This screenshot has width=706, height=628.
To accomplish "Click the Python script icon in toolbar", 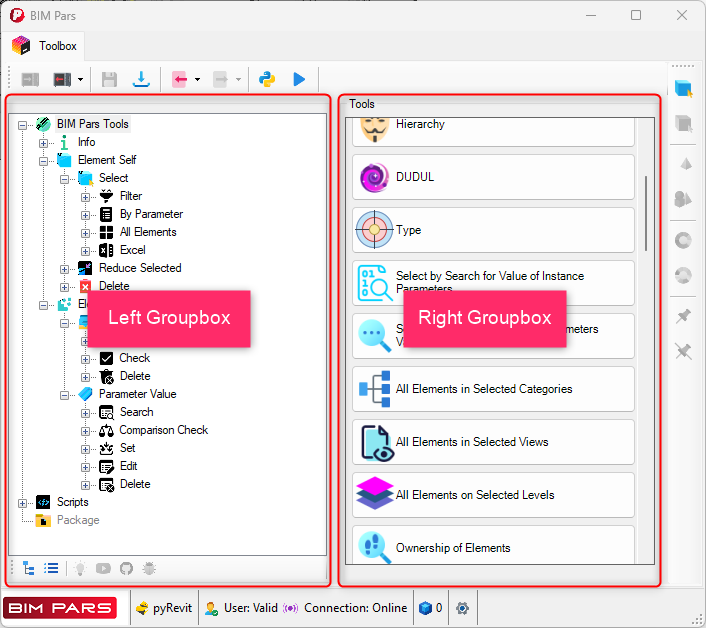I will [x=267, y=79].
